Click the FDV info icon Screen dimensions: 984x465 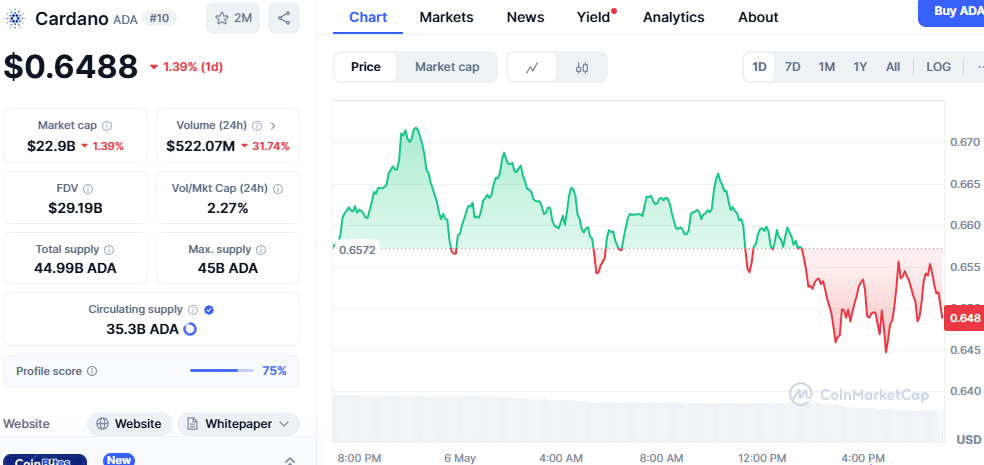(x=88, y=188)
